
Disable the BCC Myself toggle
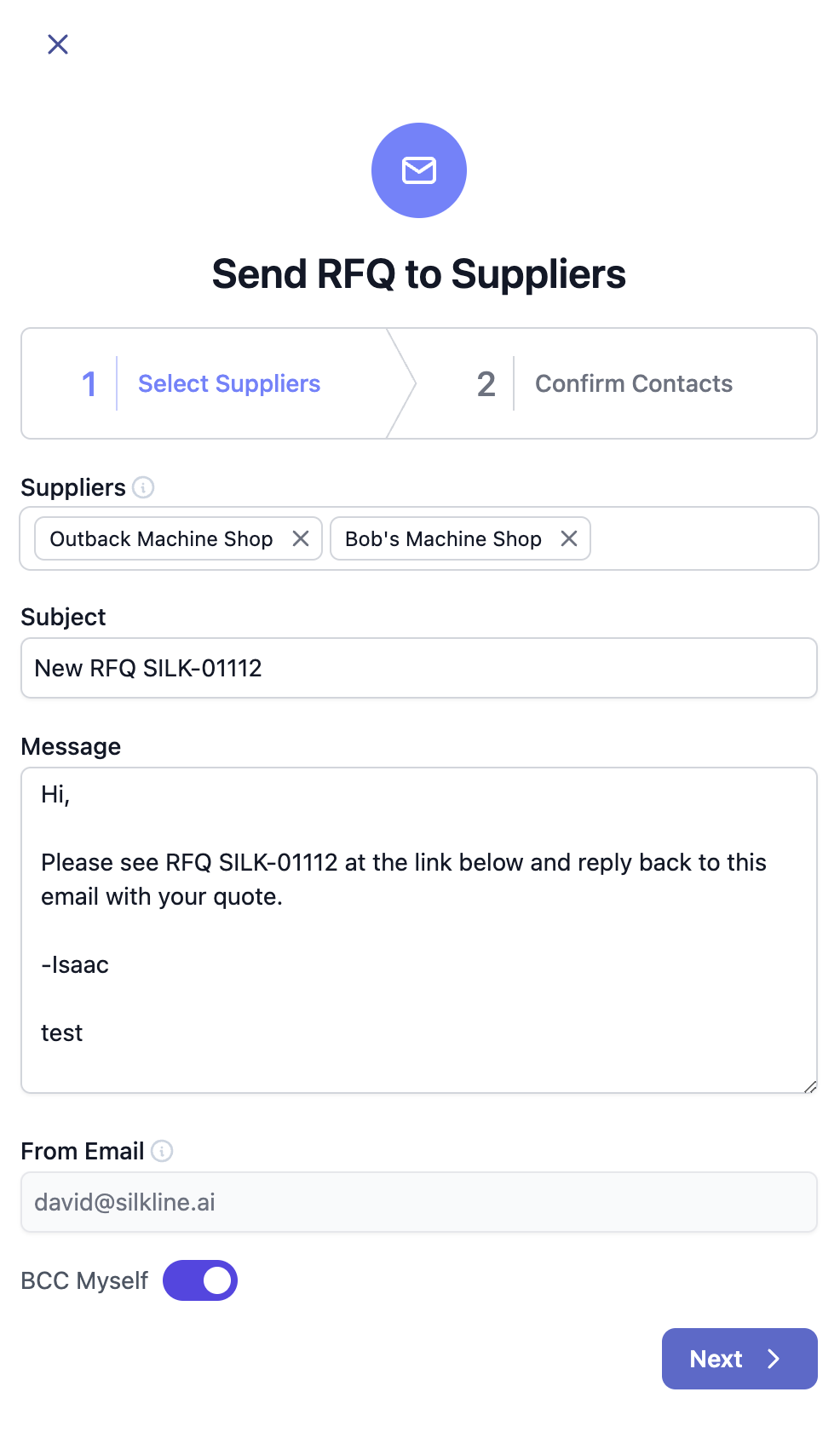pos(200,1280)
